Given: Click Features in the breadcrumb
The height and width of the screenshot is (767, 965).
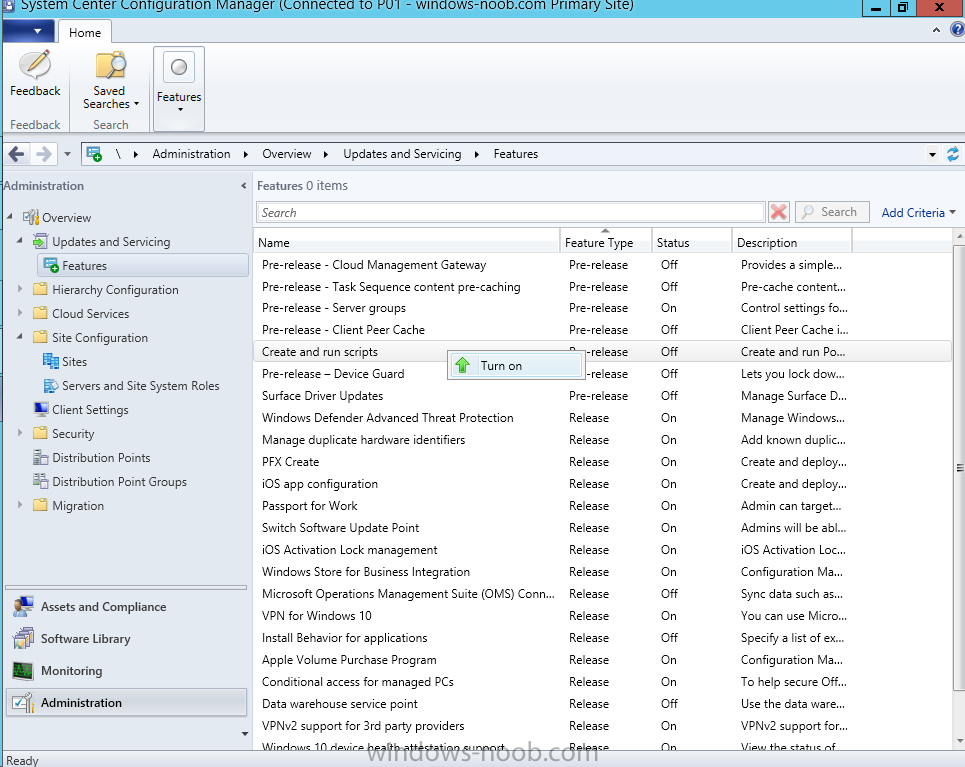Looking at the screenshot, I should pyautogui.click(x=516, y=154).
